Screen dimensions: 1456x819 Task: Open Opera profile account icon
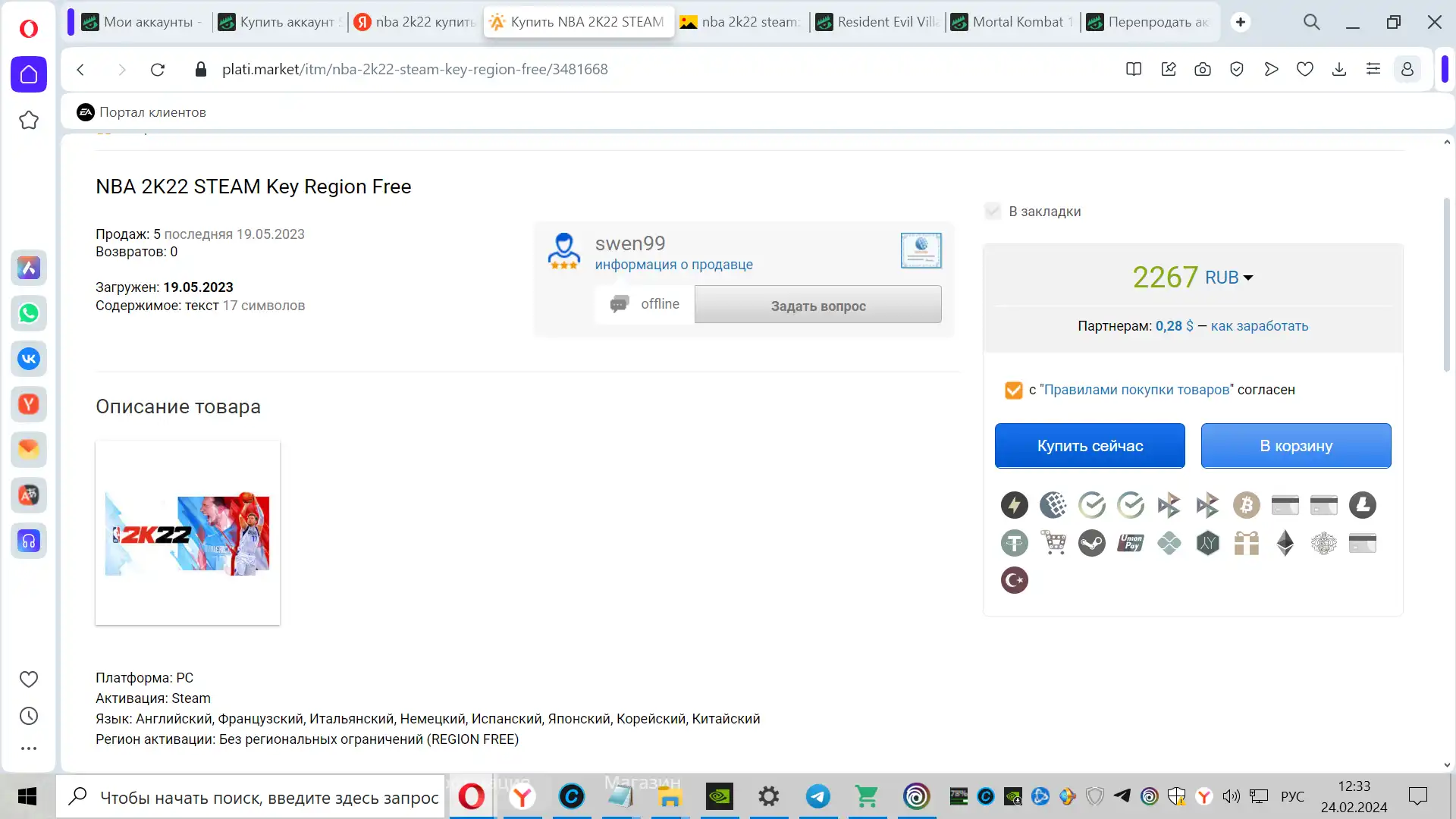(x=1407, y=69)
